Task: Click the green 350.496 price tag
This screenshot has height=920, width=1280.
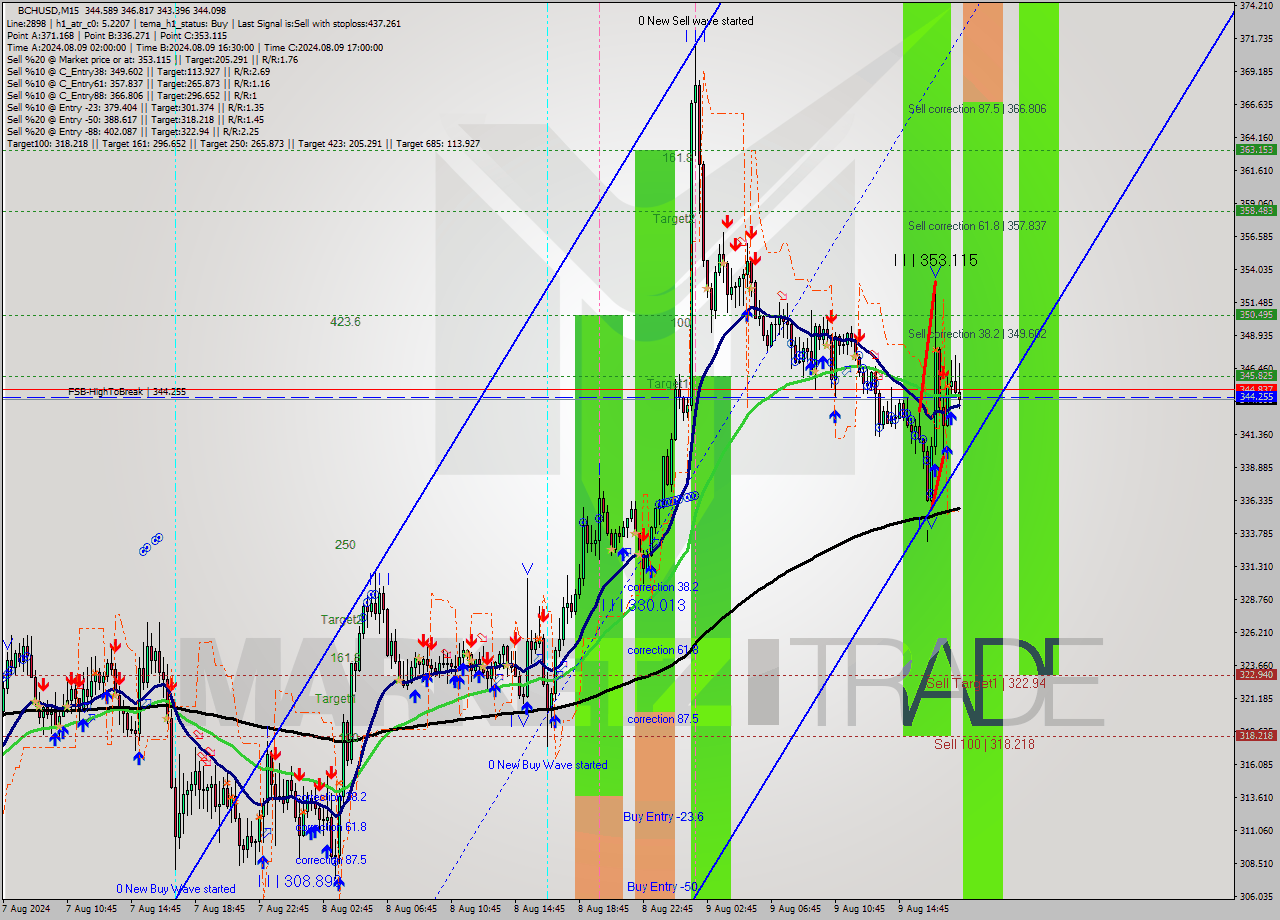Action: (1256, 315)
